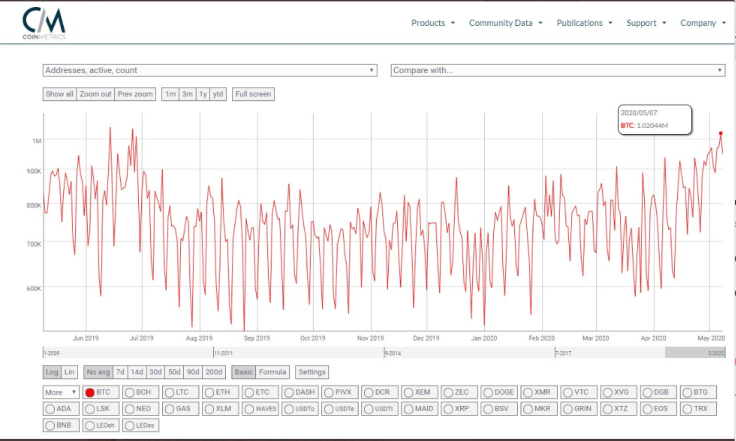
Task: Click the Coin Metrics logo
Action: pyautogui.click(x=44, y=23)
